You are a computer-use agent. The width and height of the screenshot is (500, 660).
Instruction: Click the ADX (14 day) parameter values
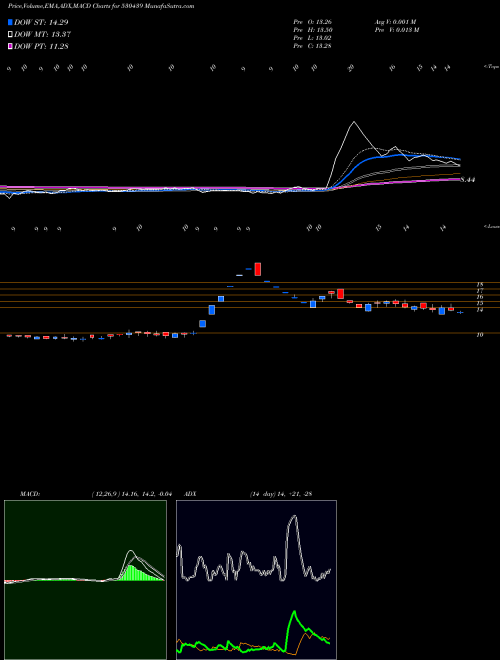tap(281, 494)
